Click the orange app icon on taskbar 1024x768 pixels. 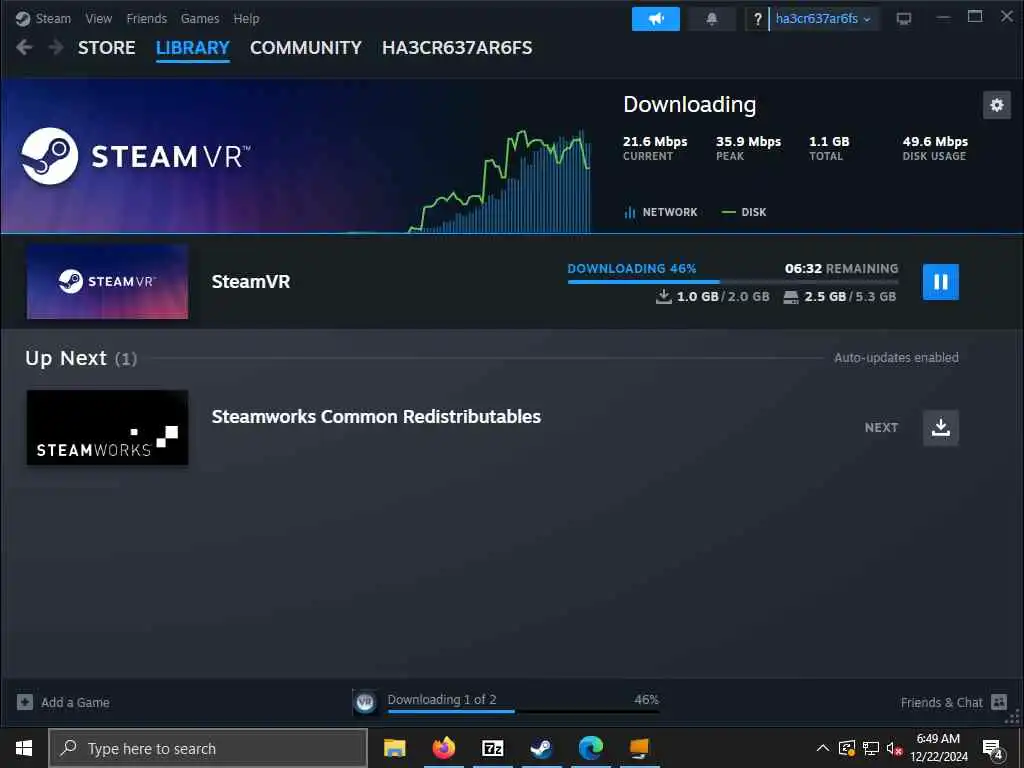tap(639, 748)
